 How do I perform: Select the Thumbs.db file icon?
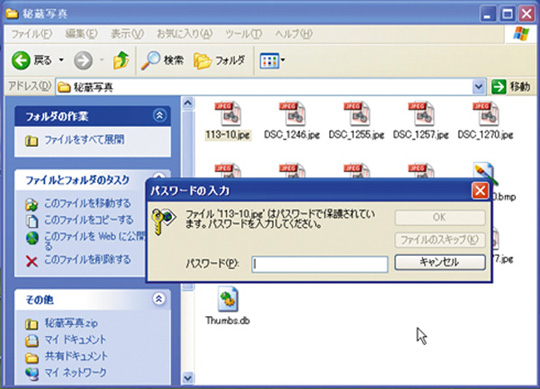tap(228, 299)
